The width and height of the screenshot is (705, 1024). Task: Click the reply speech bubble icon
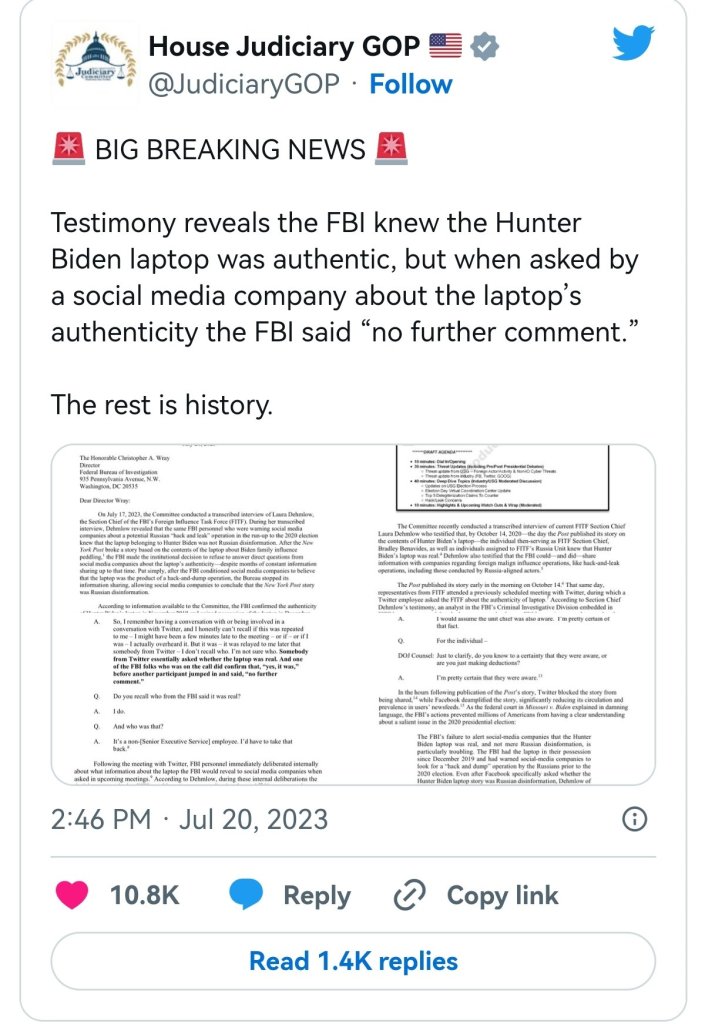point(248,895)
